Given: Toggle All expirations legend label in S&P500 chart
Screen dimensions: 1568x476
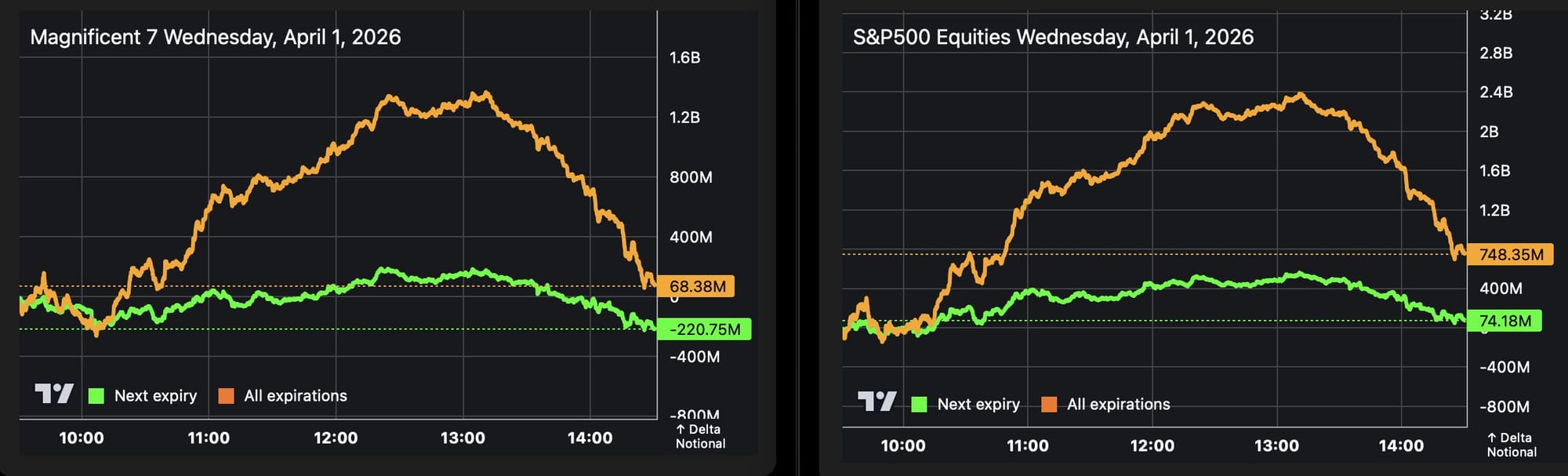Looking at the screenshot, I should pyautogui.click(x=1118, y=405).
